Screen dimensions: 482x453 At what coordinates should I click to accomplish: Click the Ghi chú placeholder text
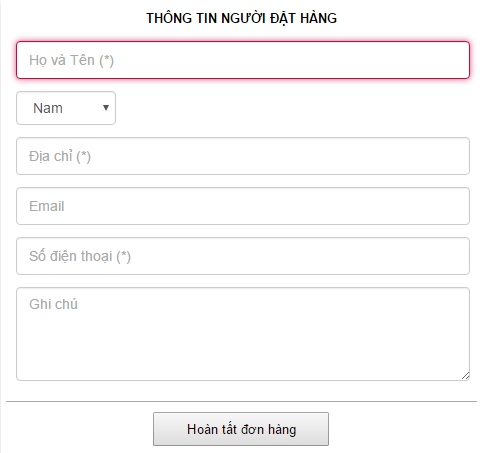point(53,304)
